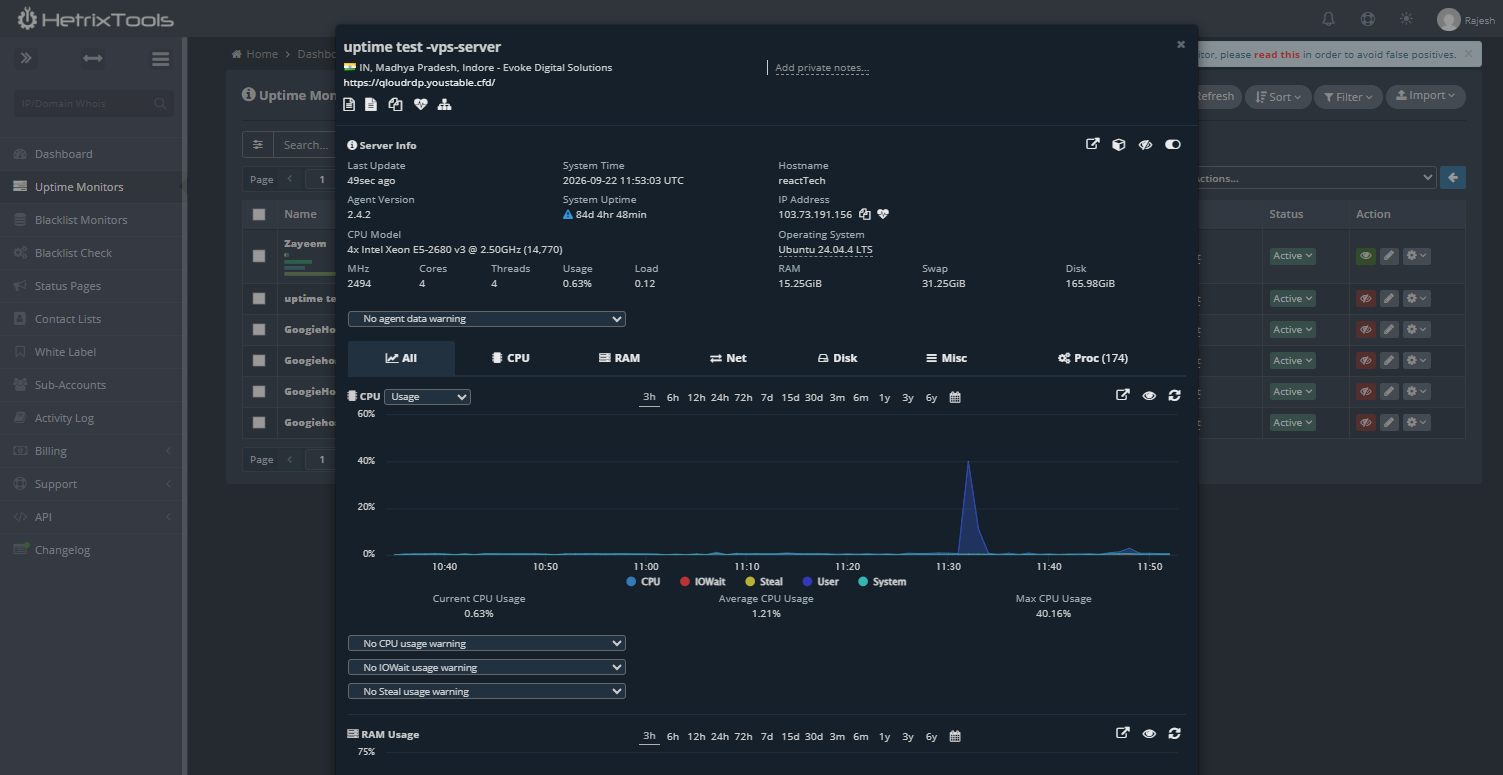Open the CPU graph in external view
The image size is (1503, 775).
click(1123, 395)
